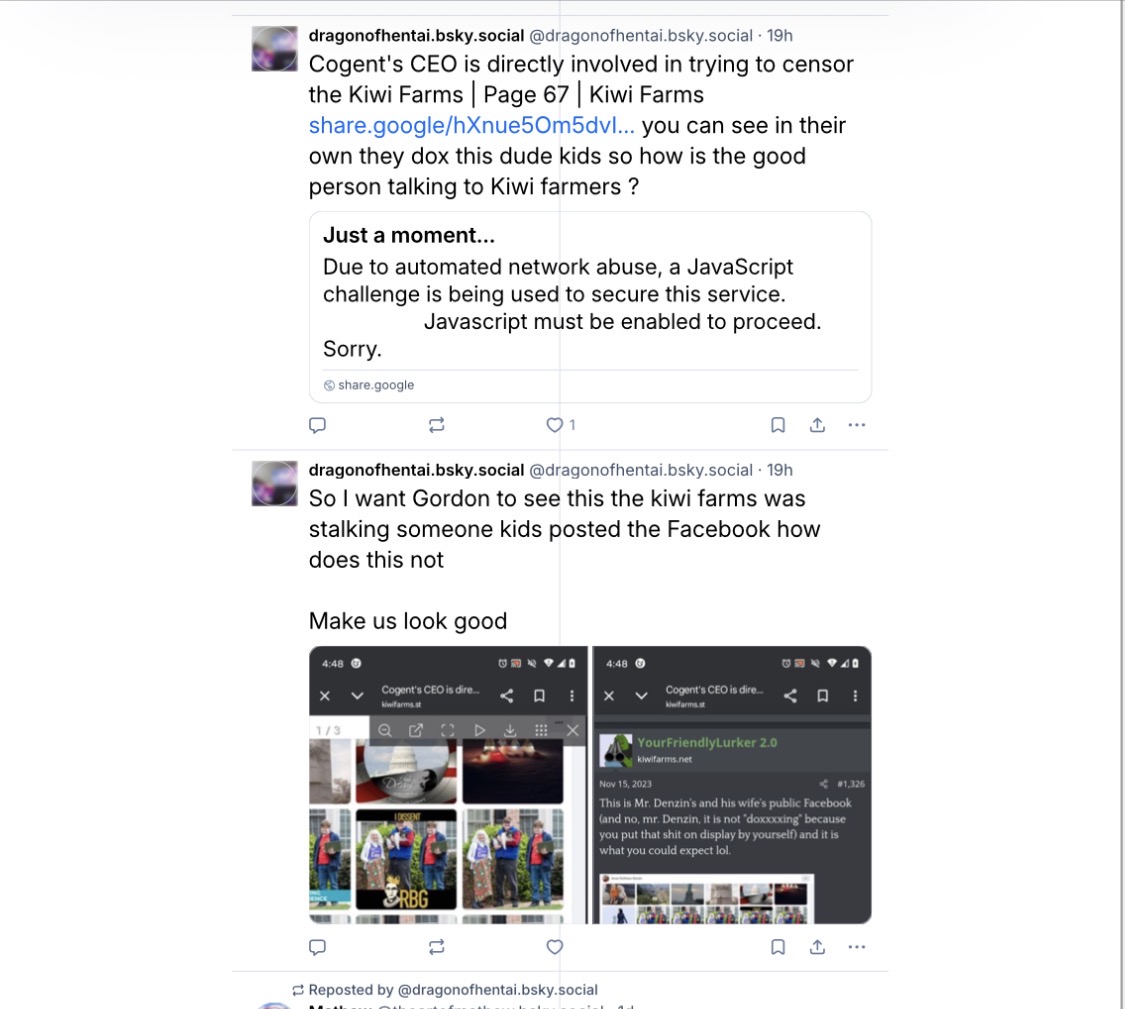Viewport: 1125px width, 1009px height.
Task: Bookmark the Cogent's CEO post
Action: [778, 425]
